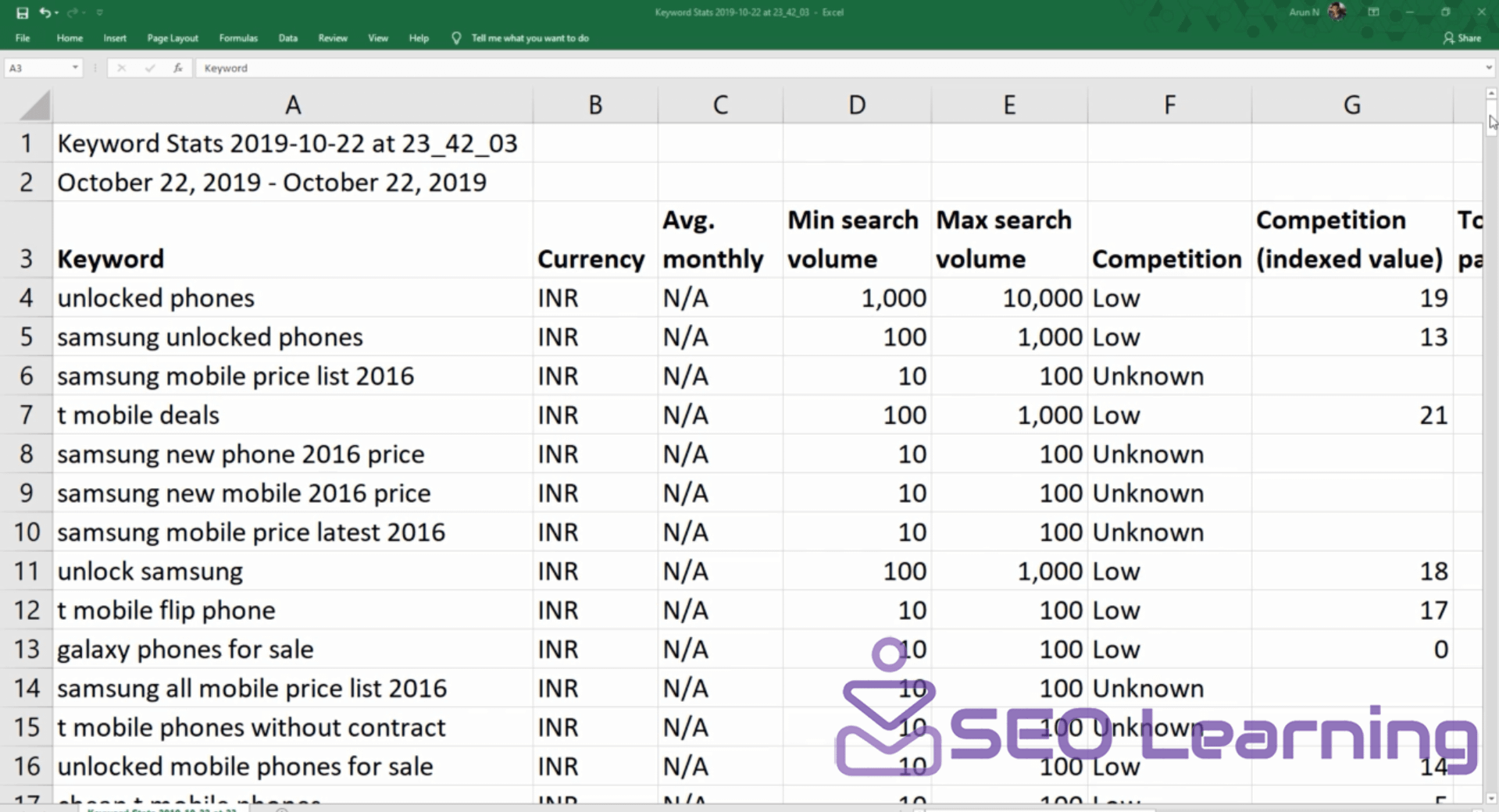This screenshot has width=1499, height=812.
Task: Click the 'Keyword' header cell
Action: click(293, 240)
